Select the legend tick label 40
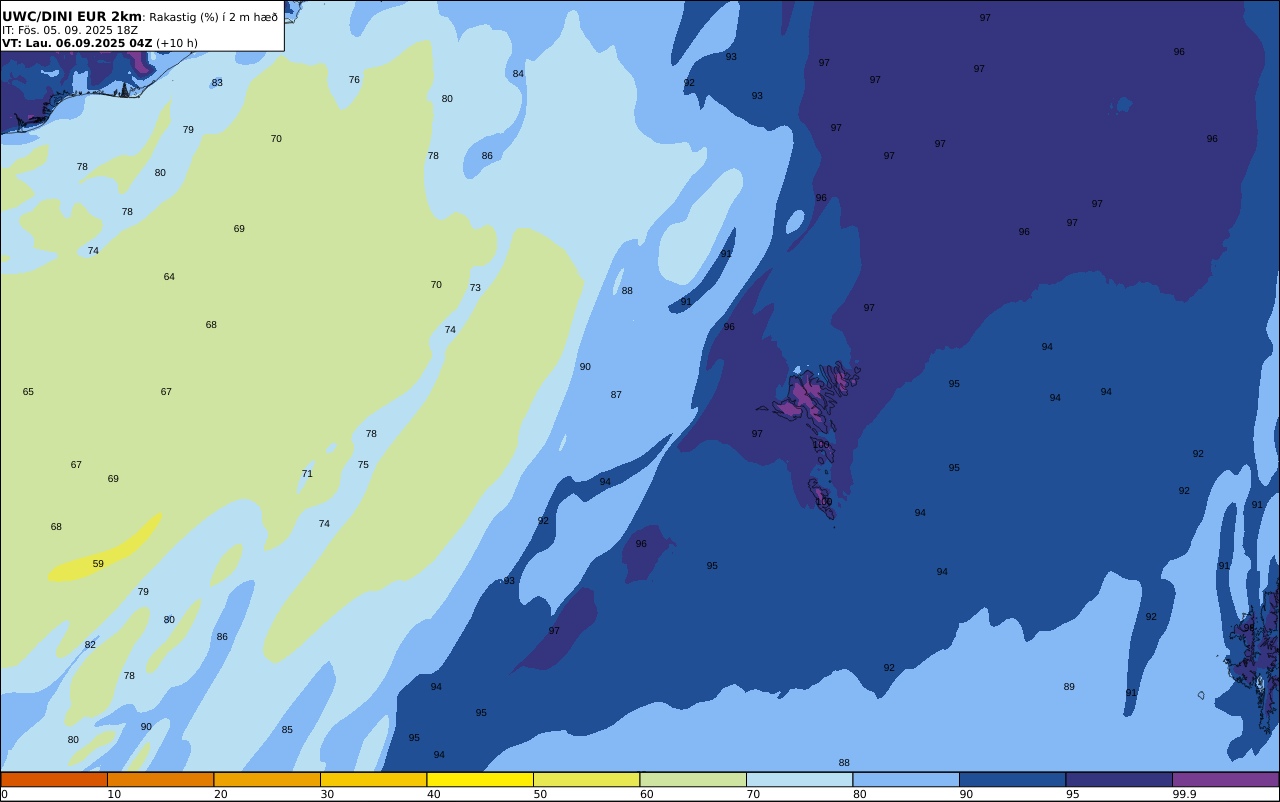The image size is (1280, 802). click(x=433, y=794)
